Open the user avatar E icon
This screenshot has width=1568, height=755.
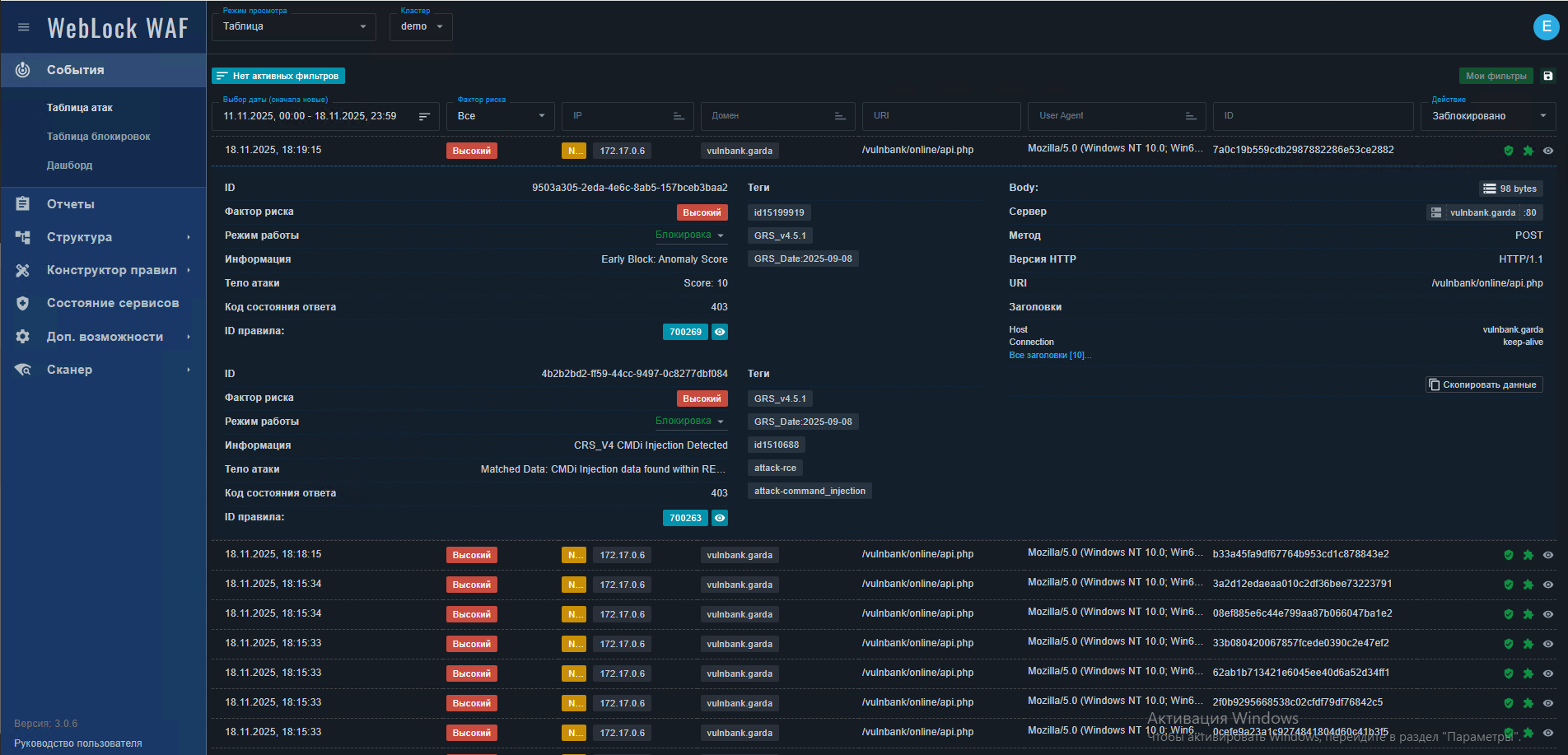[1546, 26]
